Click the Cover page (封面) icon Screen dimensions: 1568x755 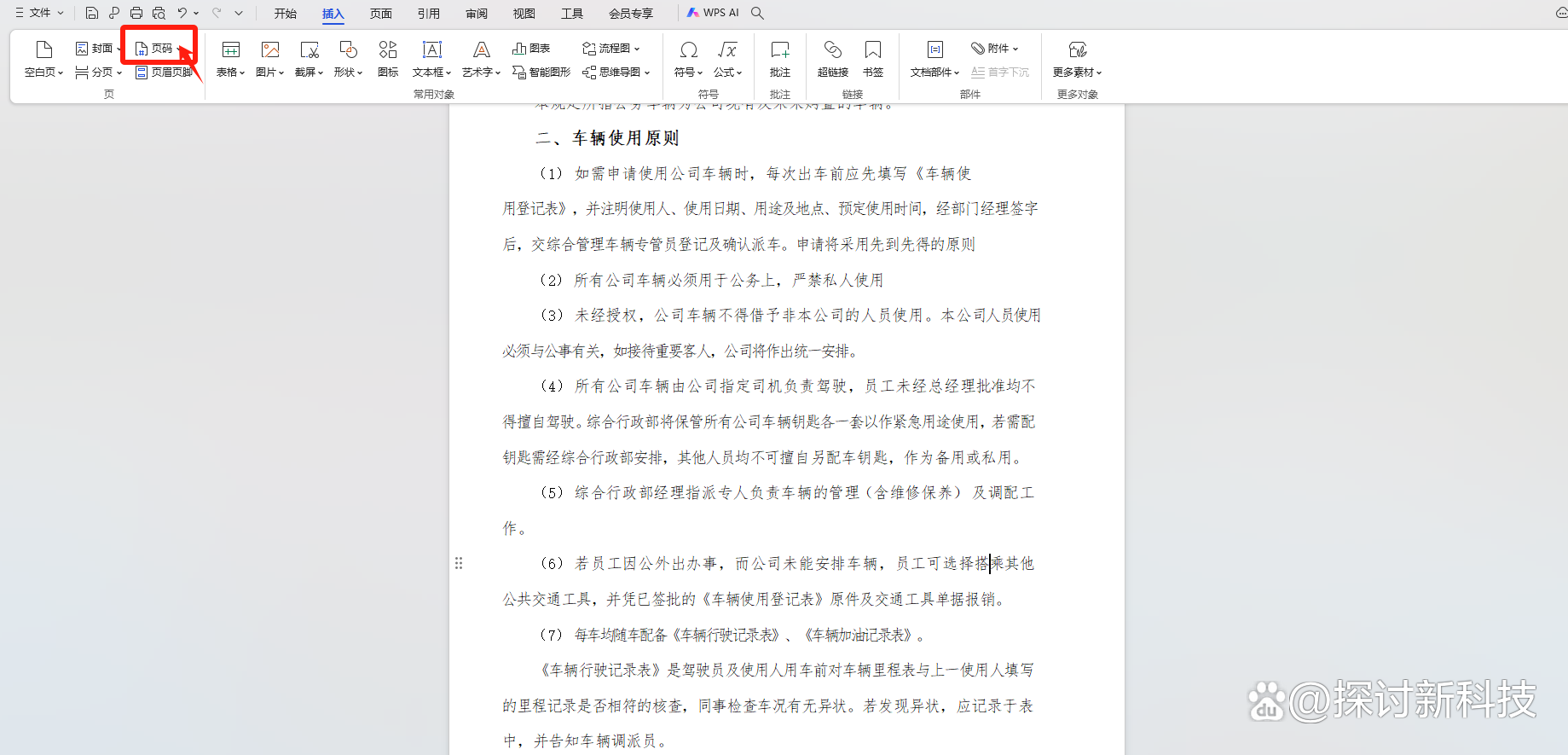pyautogui.click(x=82, y=49)
